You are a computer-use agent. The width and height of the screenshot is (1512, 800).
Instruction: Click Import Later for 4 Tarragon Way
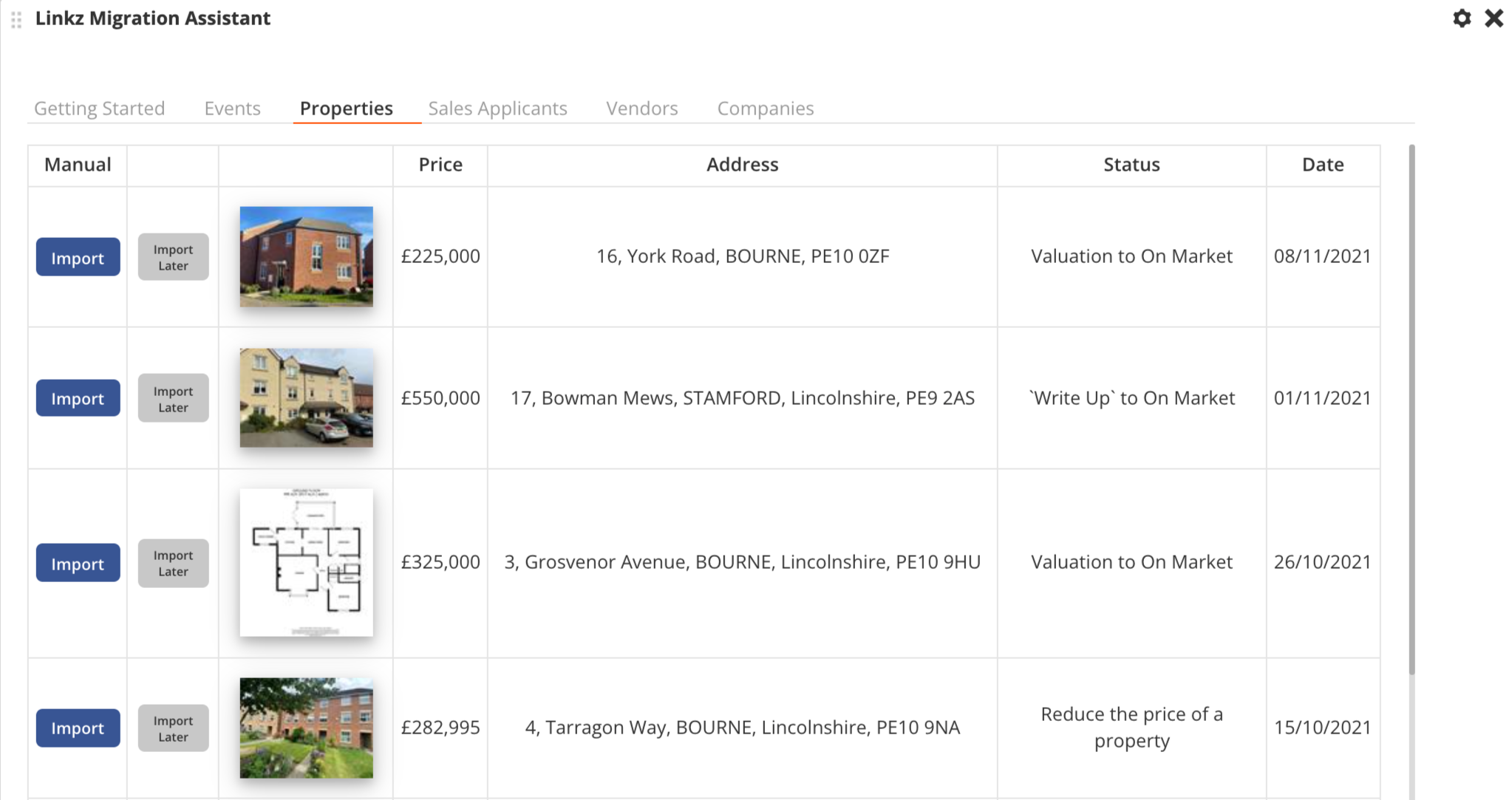pyautogui.click(x=173, y=728)
